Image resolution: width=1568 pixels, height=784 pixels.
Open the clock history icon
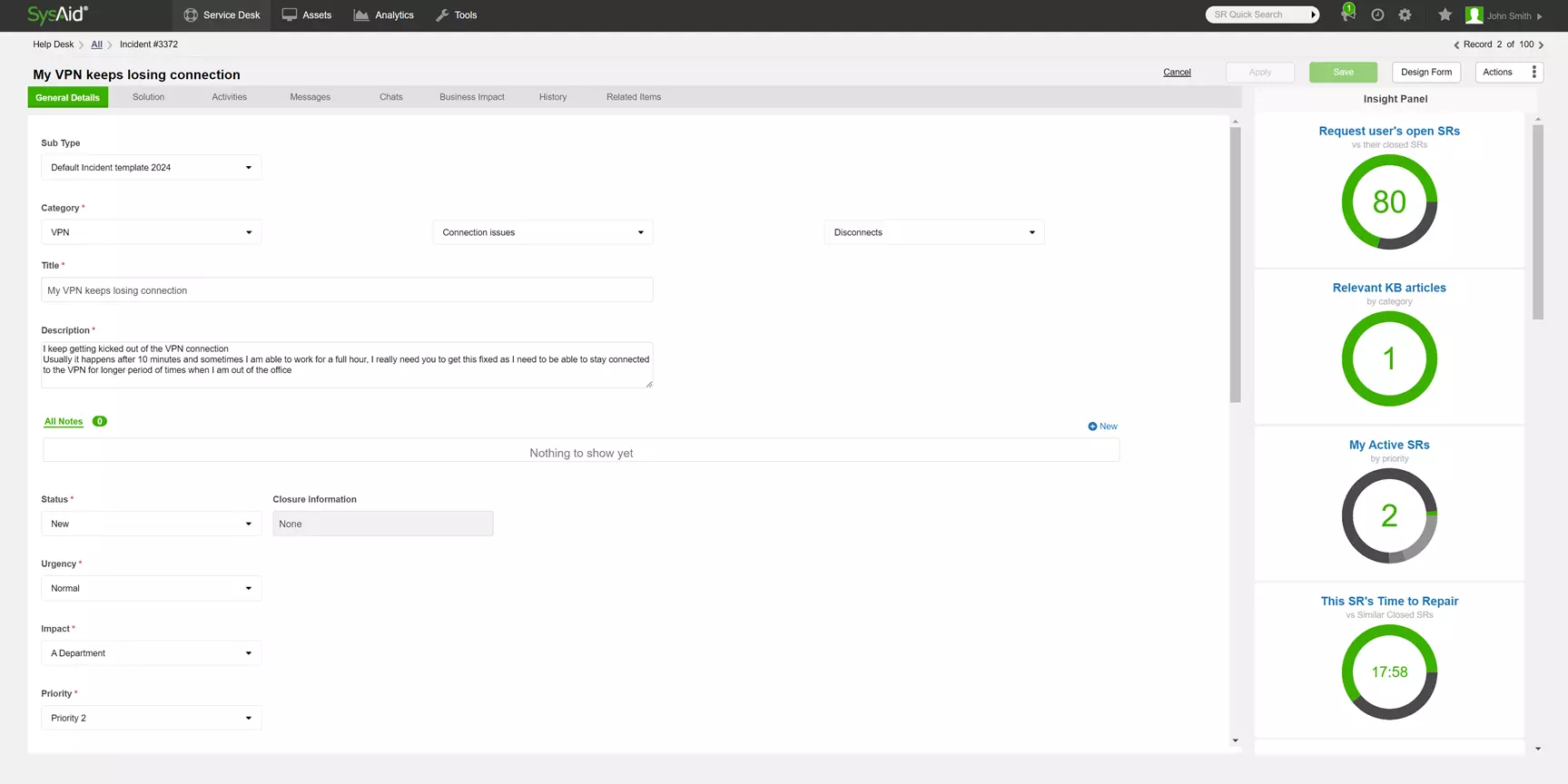coord(1377,15)
